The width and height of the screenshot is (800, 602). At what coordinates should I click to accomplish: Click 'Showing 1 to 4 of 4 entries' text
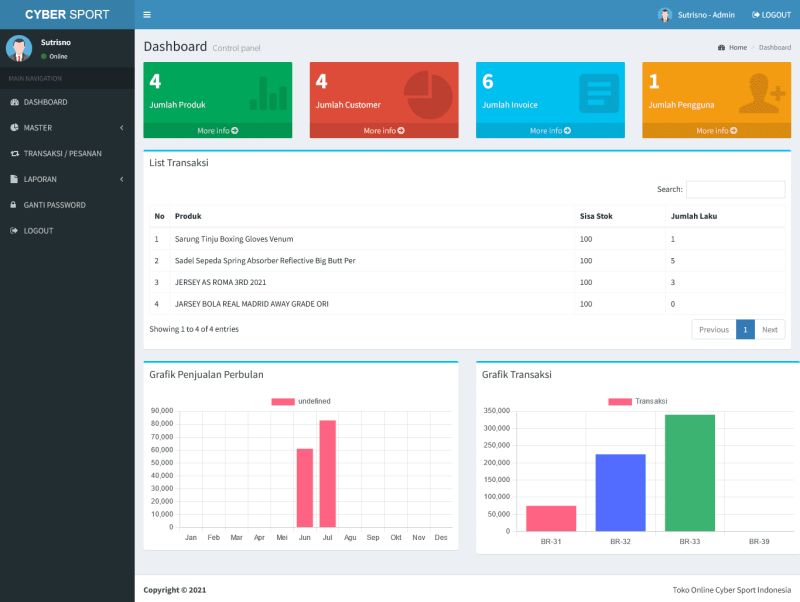click(194, 329)
